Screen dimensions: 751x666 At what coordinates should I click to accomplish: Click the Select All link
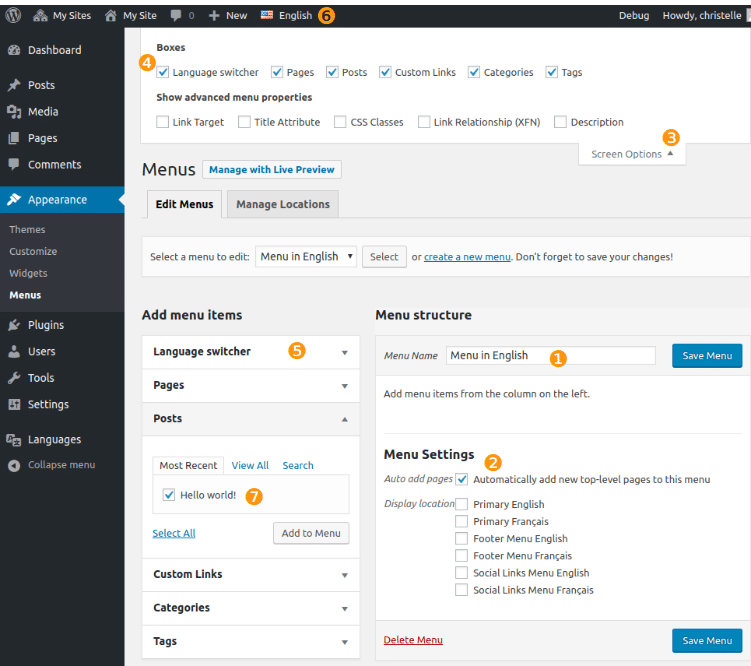pos(174,533)
